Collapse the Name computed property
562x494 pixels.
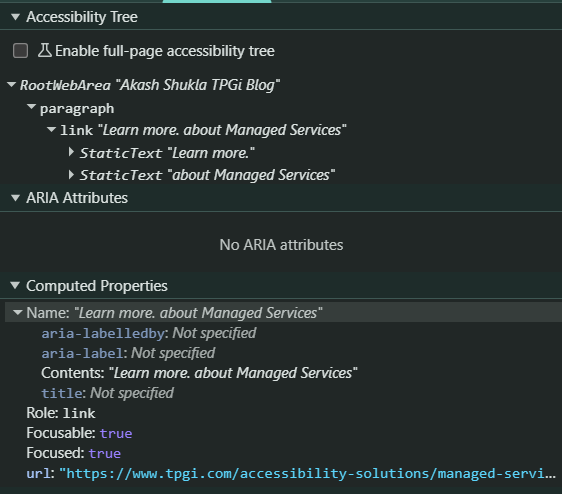[18, 313]
